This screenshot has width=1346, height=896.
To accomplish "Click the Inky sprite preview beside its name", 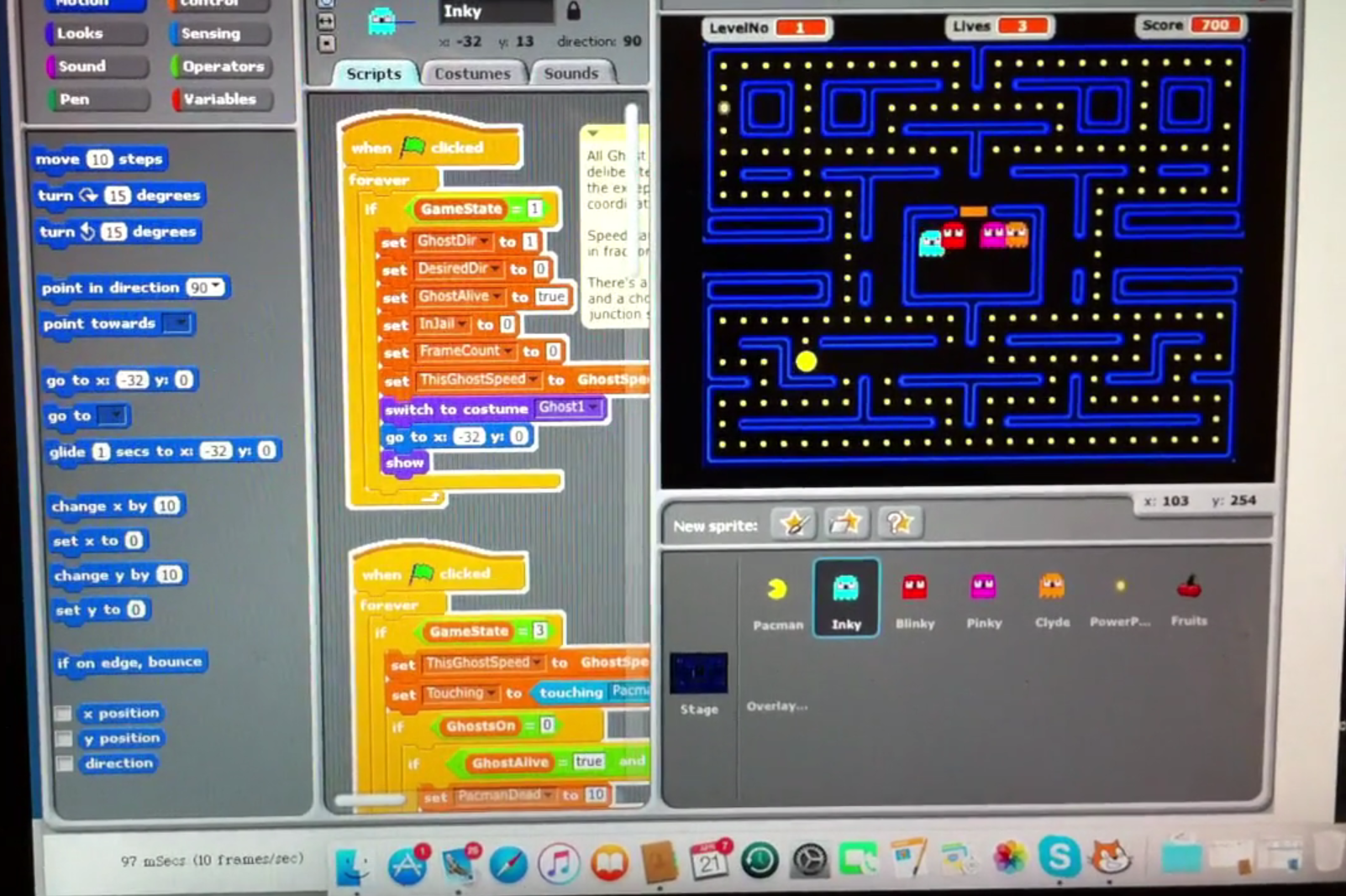I will [383, 21].
